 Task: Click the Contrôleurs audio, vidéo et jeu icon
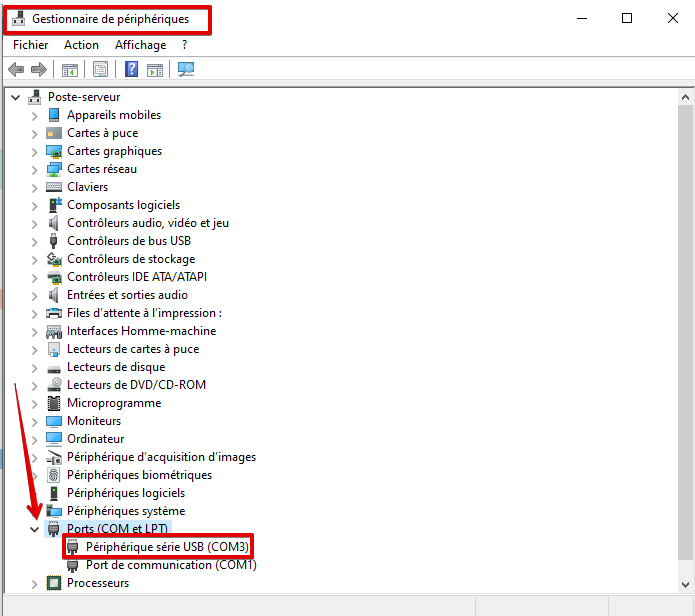click(x=54, y=223)
